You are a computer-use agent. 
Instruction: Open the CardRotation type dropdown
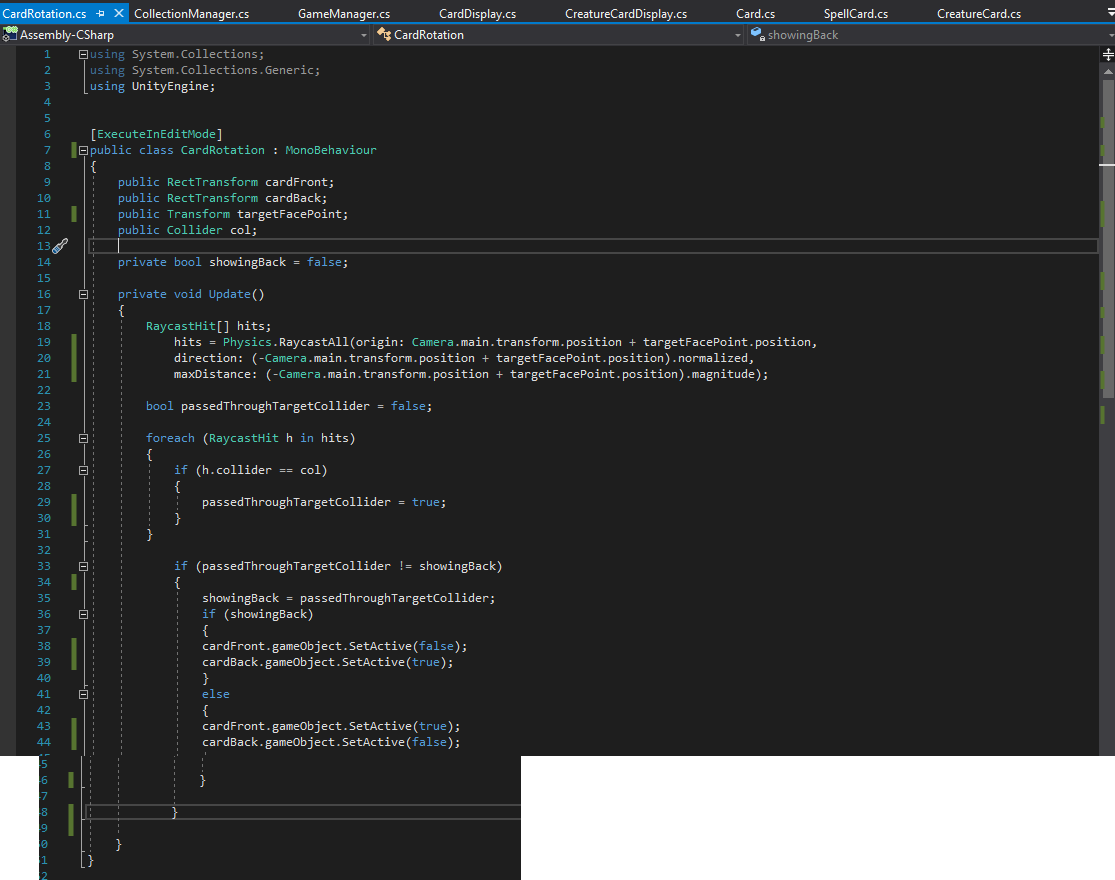[738, 35]
